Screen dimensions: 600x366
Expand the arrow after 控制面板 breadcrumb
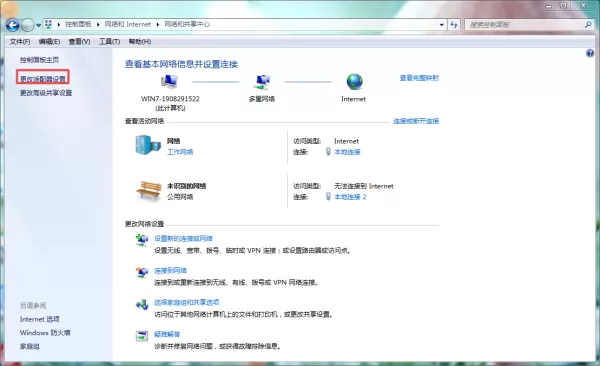98,25
